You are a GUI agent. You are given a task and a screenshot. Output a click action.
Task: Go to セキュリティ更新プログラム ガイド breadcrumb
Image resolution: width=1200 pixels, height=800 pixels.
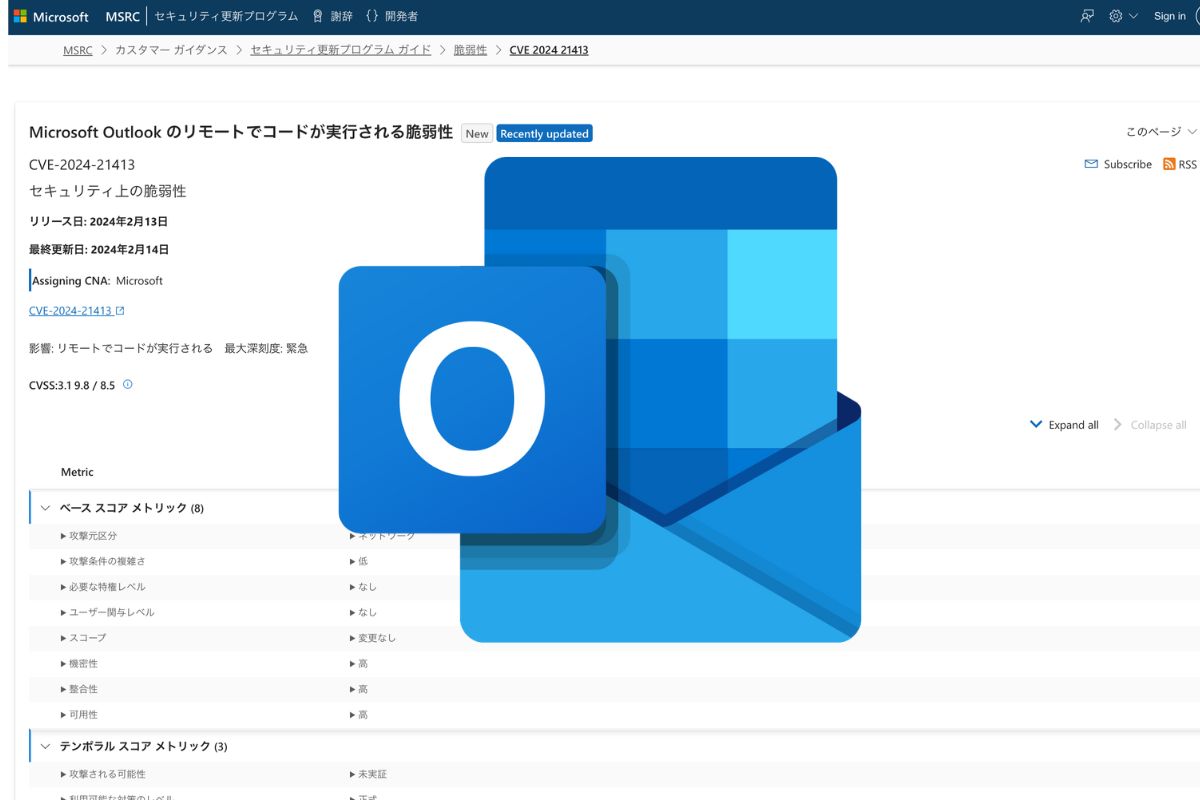coord(340,50)
